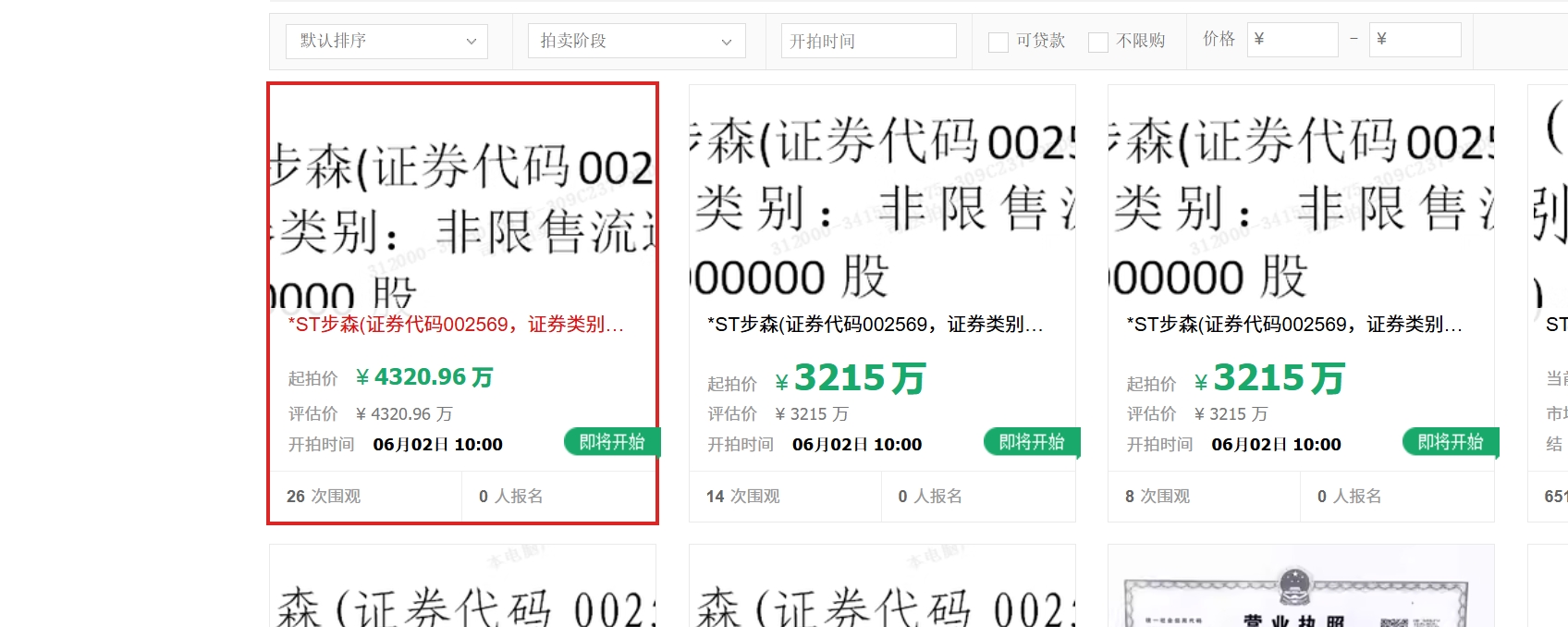Click the 14 次围观 view count
1568x627 pixels.
pos(743,497)
